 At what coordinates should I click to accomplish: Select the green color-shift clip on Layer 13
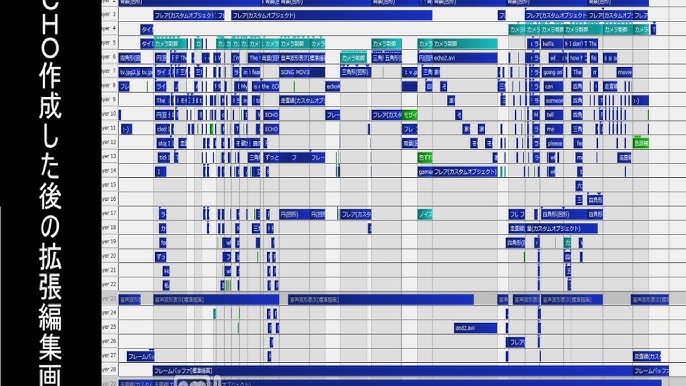425,157
